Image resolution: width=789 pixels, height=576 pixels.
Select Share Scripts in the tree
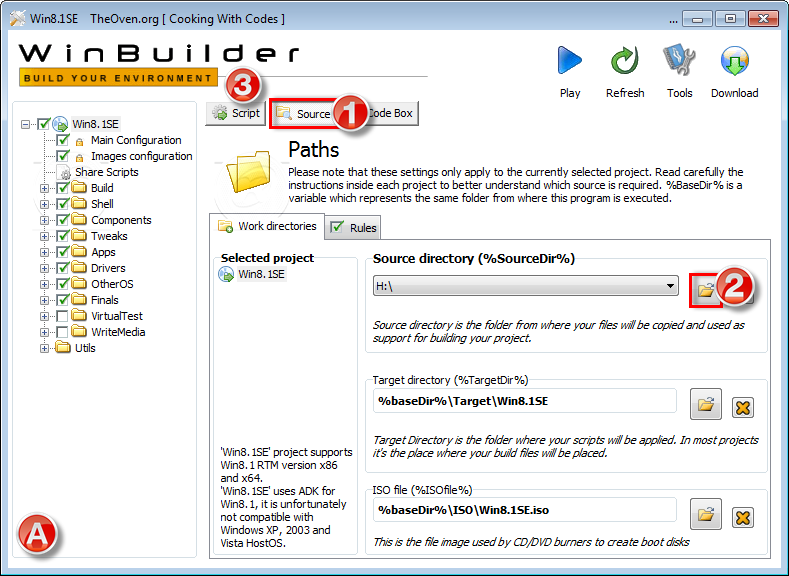[107, 172]
